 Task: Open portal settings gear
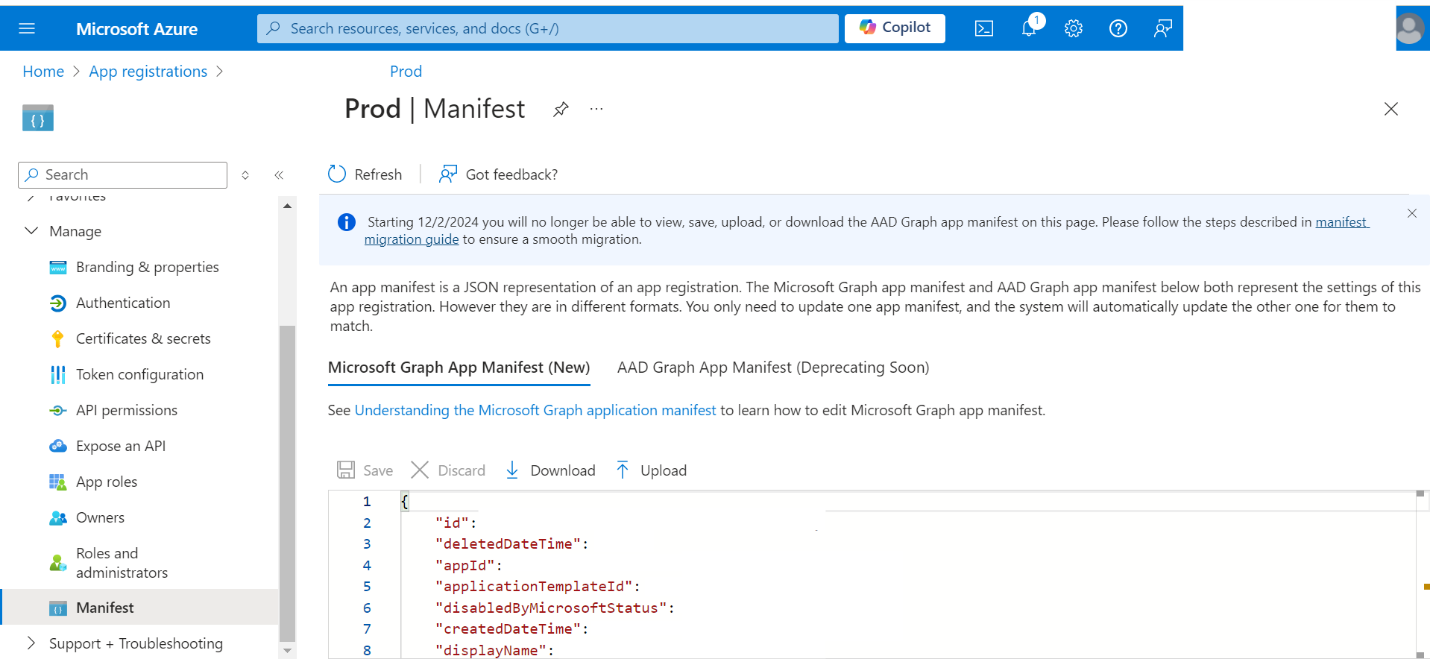(1074, 28)
